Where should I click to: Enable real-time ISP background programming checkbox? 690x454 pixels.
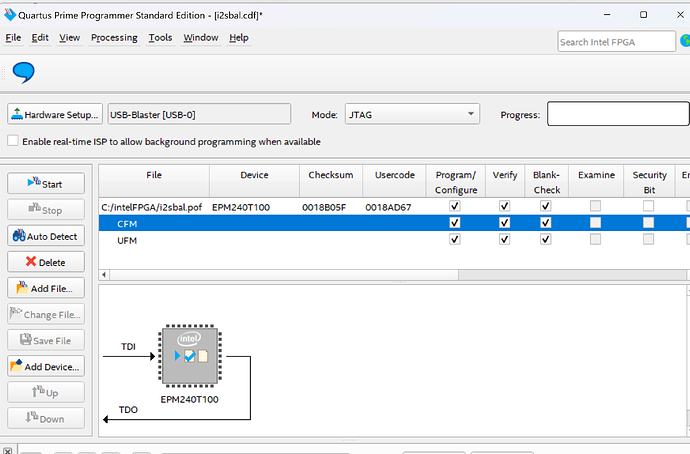[13, 141]
